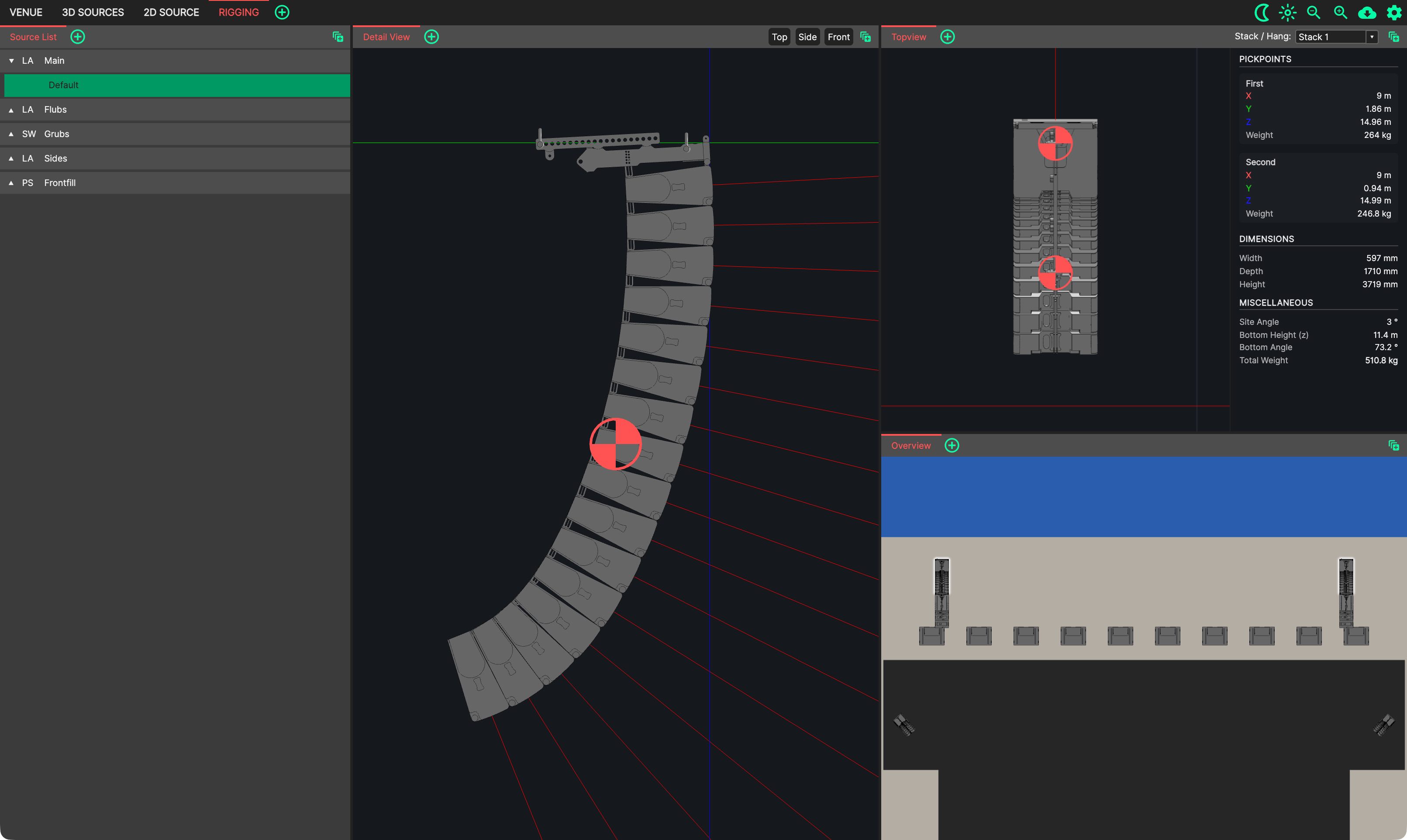This screenshot has width=1407, height=840.
Task: Select the Overview panel tab
Action: pyautogui.click(x=910, y=445)
